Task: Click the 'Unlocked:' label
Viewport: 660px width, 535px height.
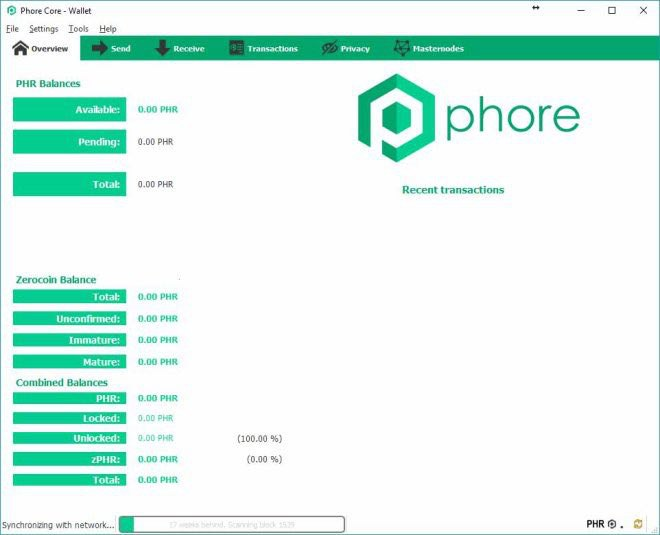Action: pos(69,438)
